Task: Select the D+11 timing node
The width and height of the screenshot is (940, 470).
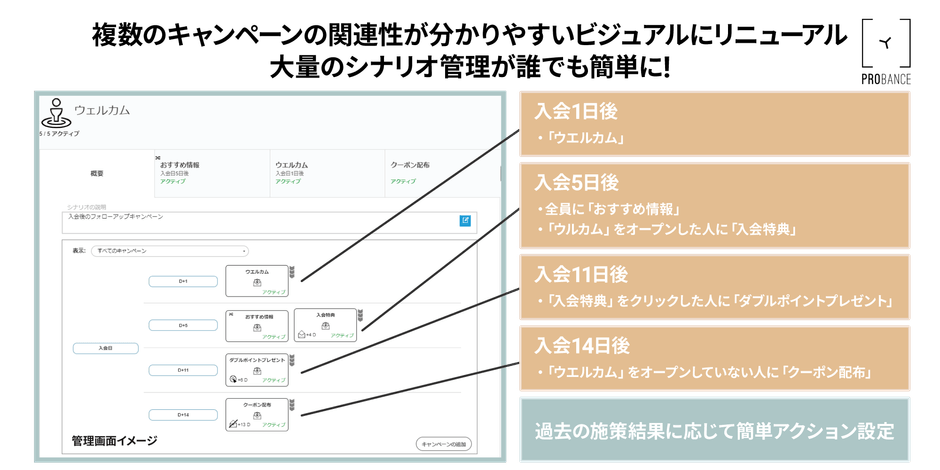Action: (x=183, y=370)
